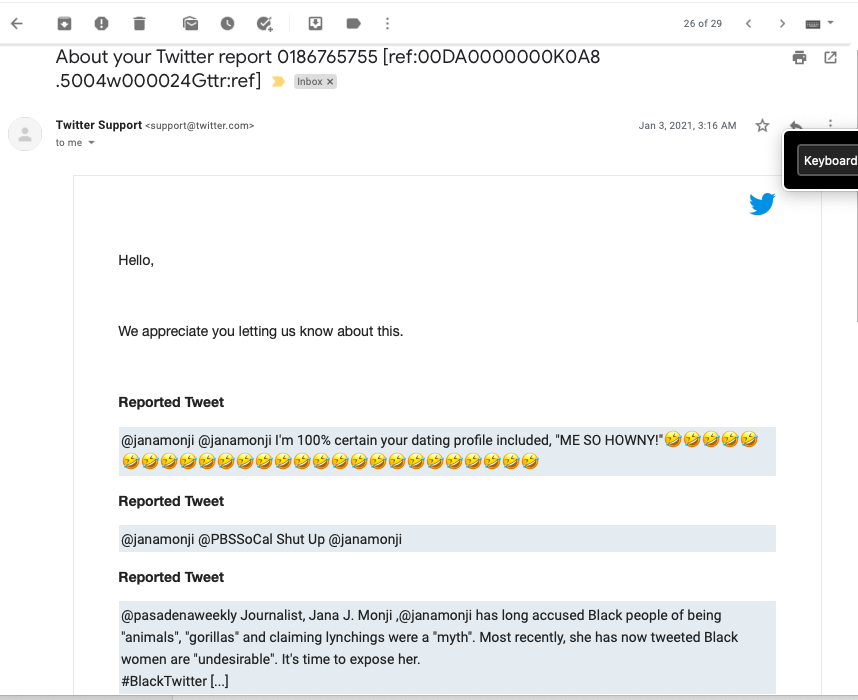Go back to the inbox list
Screen dimensions: 858x700
tap(16, 23)
